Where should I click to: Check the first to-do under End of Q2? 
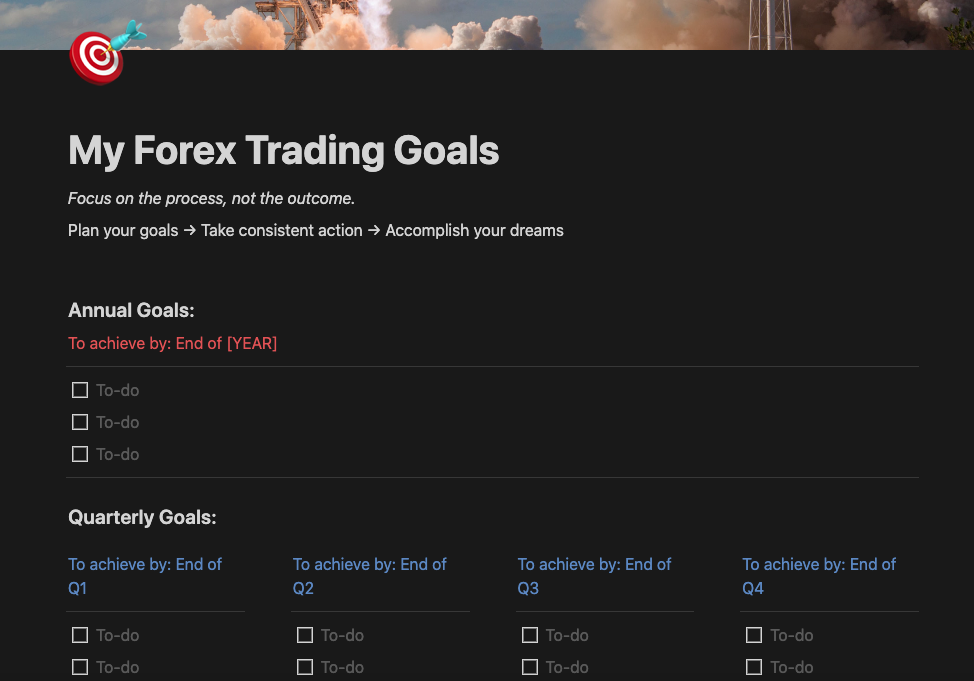click(305, 635)
